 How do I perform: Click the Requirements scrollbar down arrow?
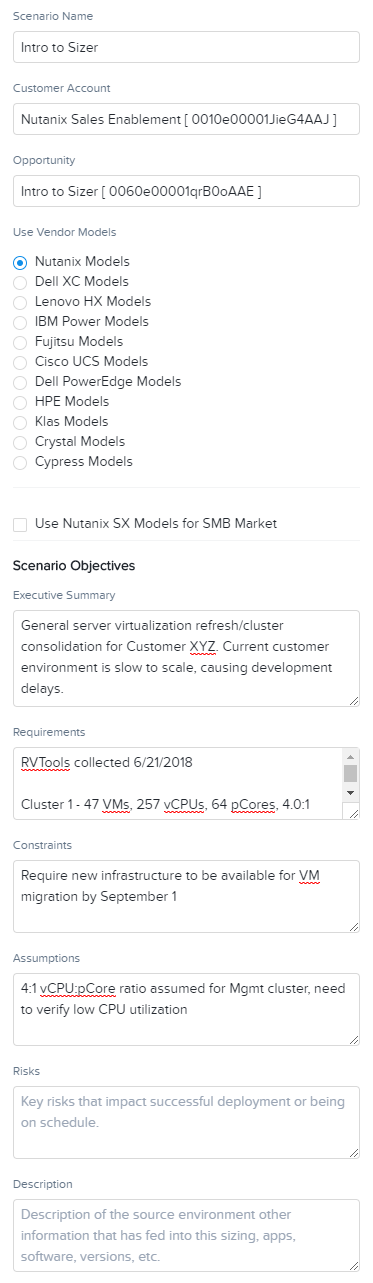click(x=351, y=792)
